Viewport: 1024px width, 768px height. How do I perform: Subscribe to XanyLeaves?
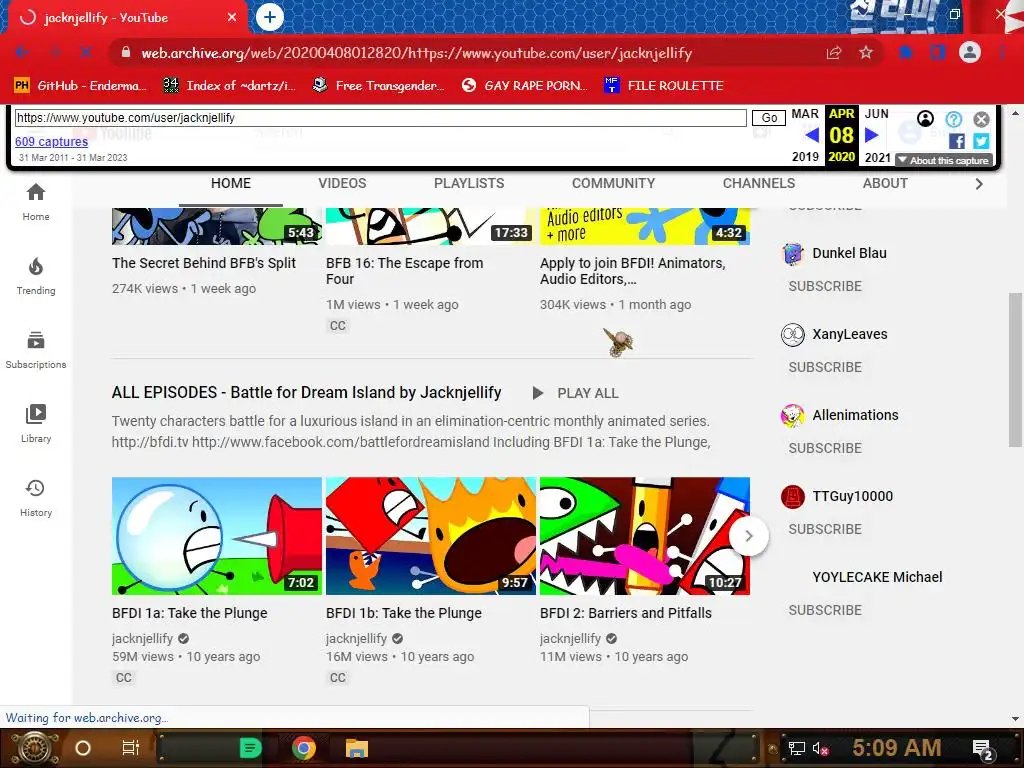(x=825, y=367)
